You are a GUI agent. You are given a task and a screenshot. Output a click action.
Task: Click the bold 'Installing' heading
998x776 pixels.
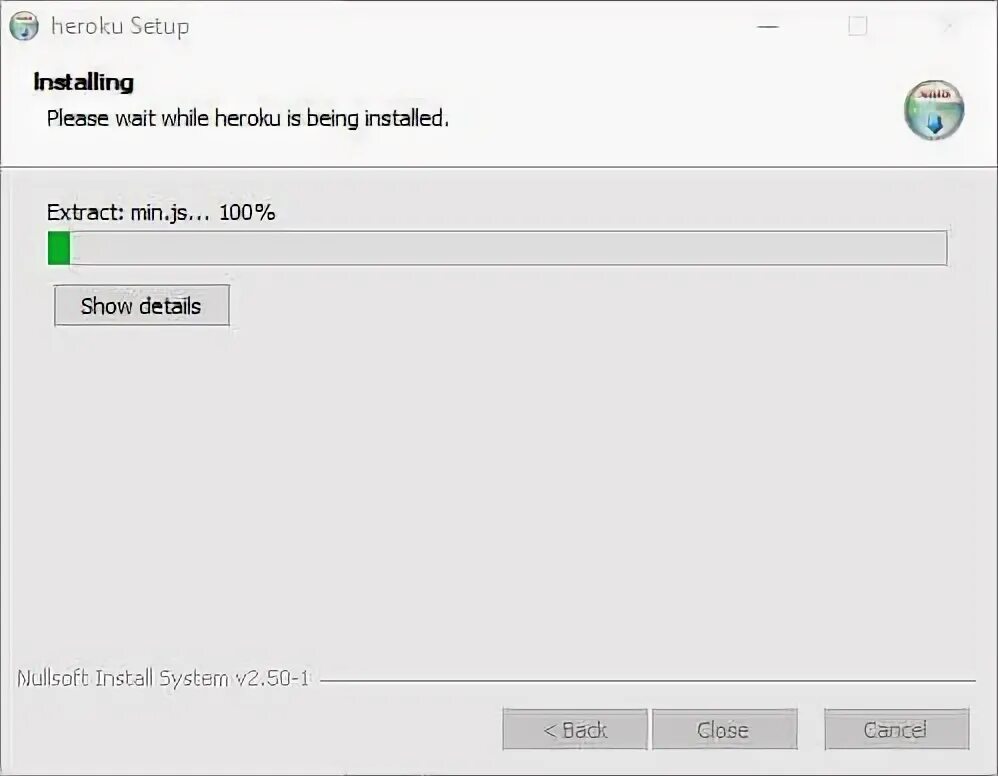coord(83,82)
